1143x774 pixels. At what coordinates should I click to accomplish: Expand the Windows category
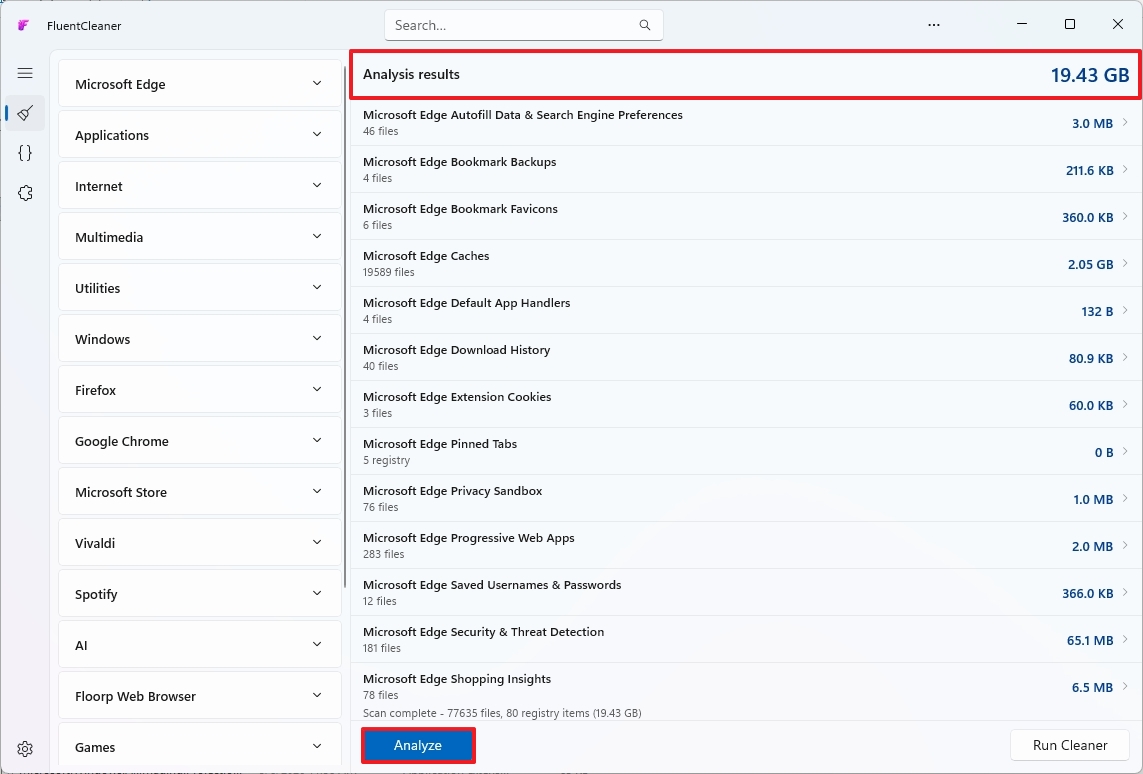(200, 339)
